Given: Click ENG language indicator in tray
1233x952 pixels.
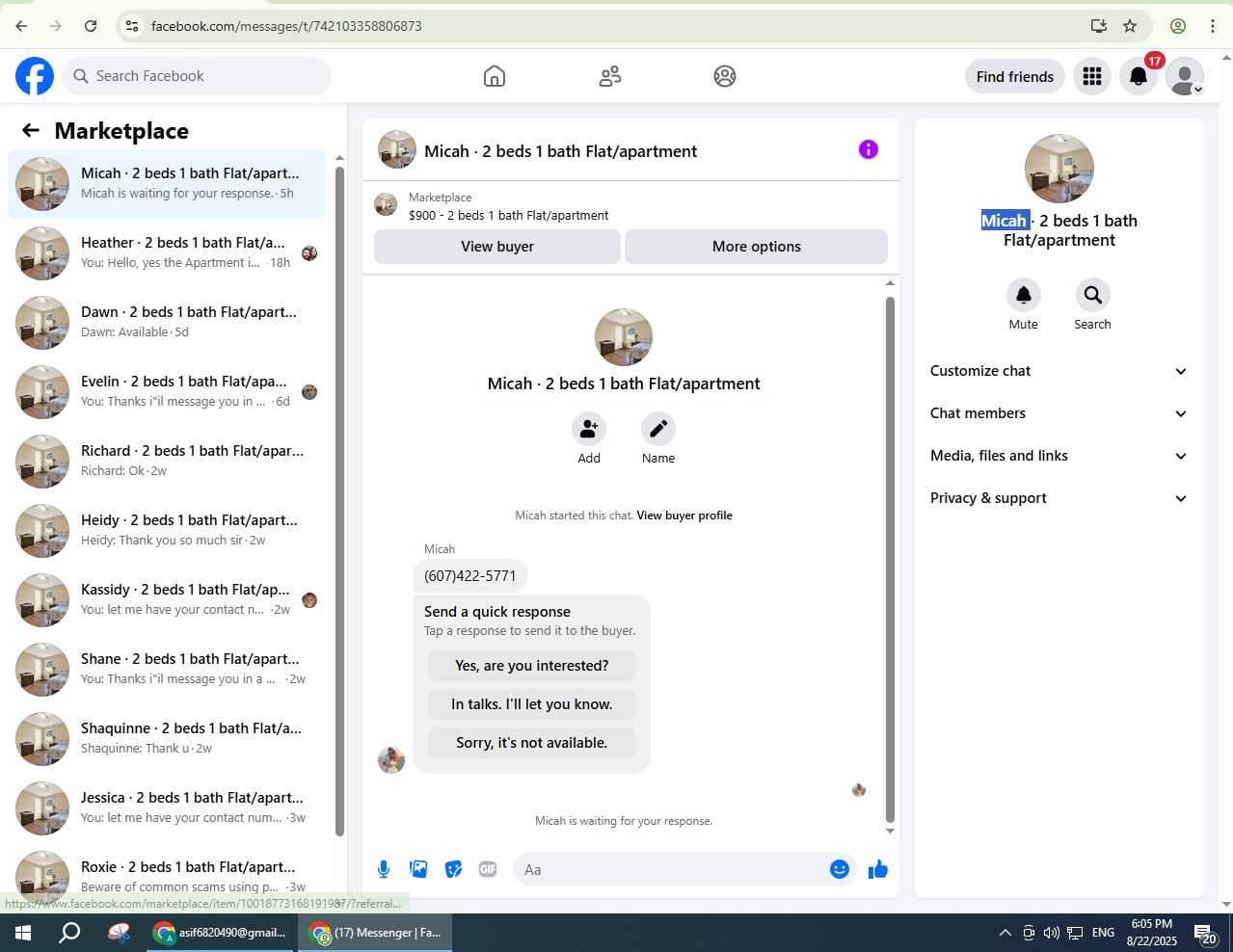Looking at the screenshot, I should [1103, 933].
